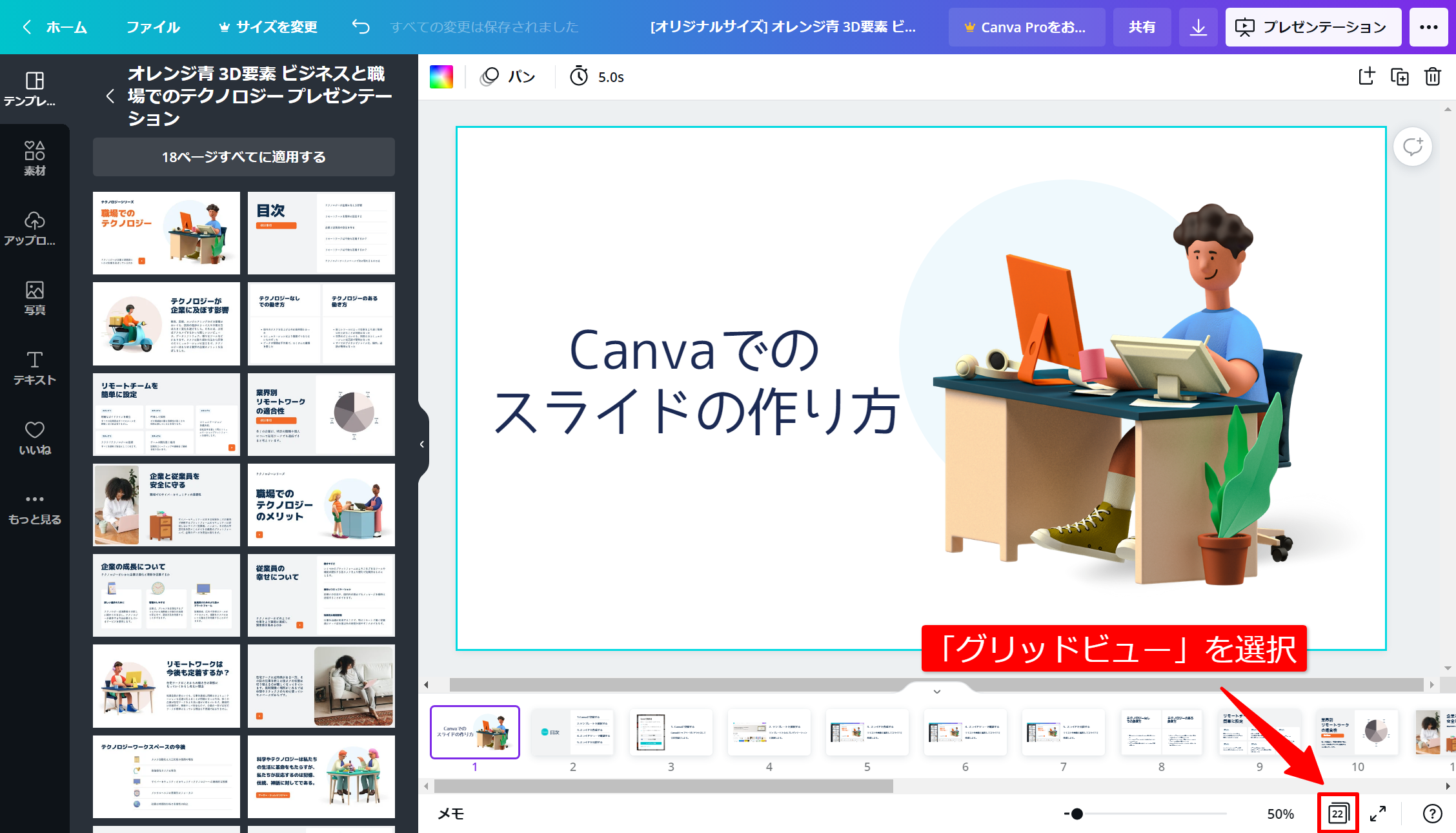This screenshot has width=1456, height=833.
Task: Delete the page with the trash icon
Action: (x=1432, y=76)
